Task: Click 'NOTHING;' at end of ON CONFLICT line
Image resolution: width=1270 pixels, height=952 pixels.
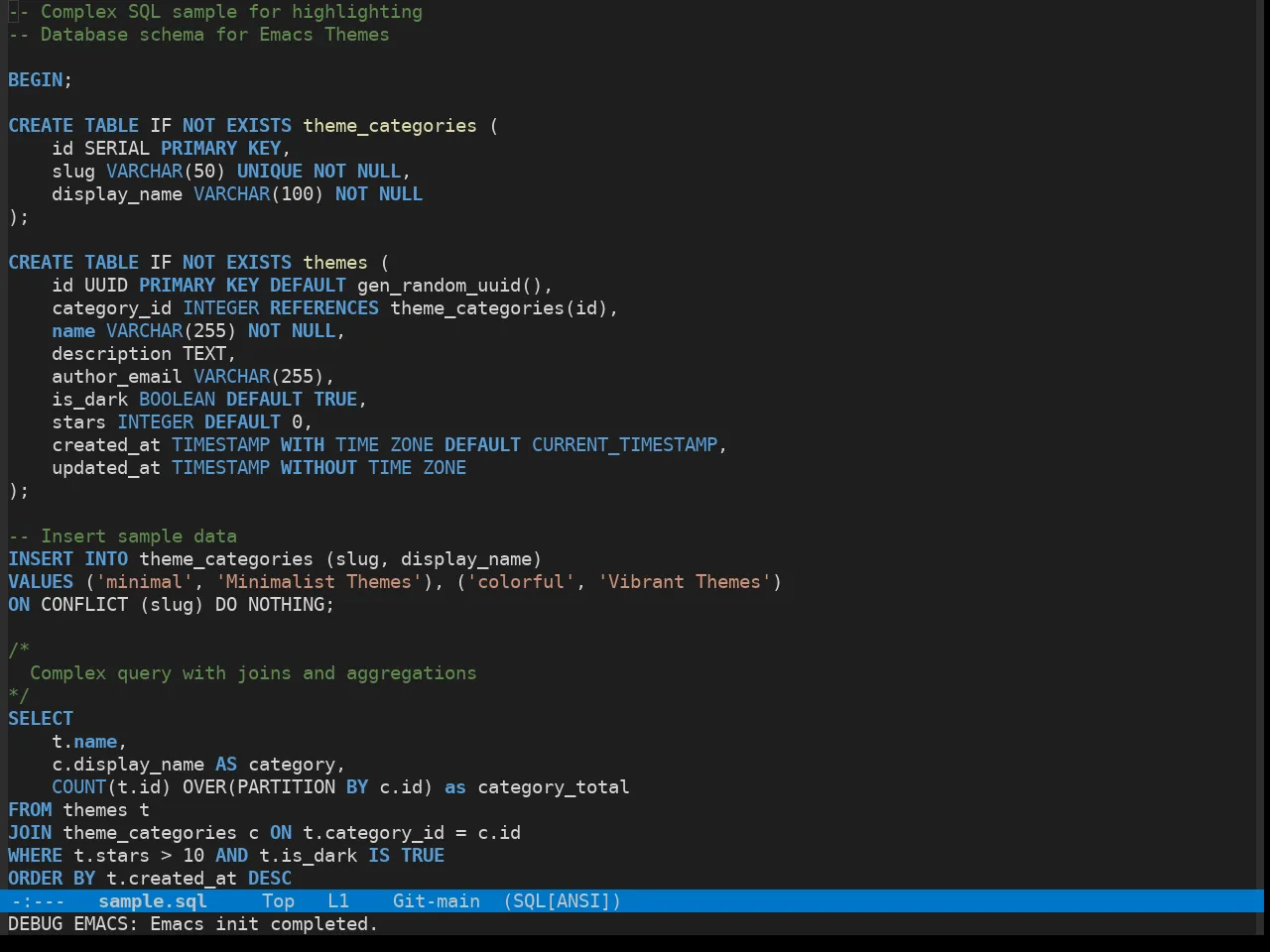Action: pyautogui.click(x=292, y=605)
